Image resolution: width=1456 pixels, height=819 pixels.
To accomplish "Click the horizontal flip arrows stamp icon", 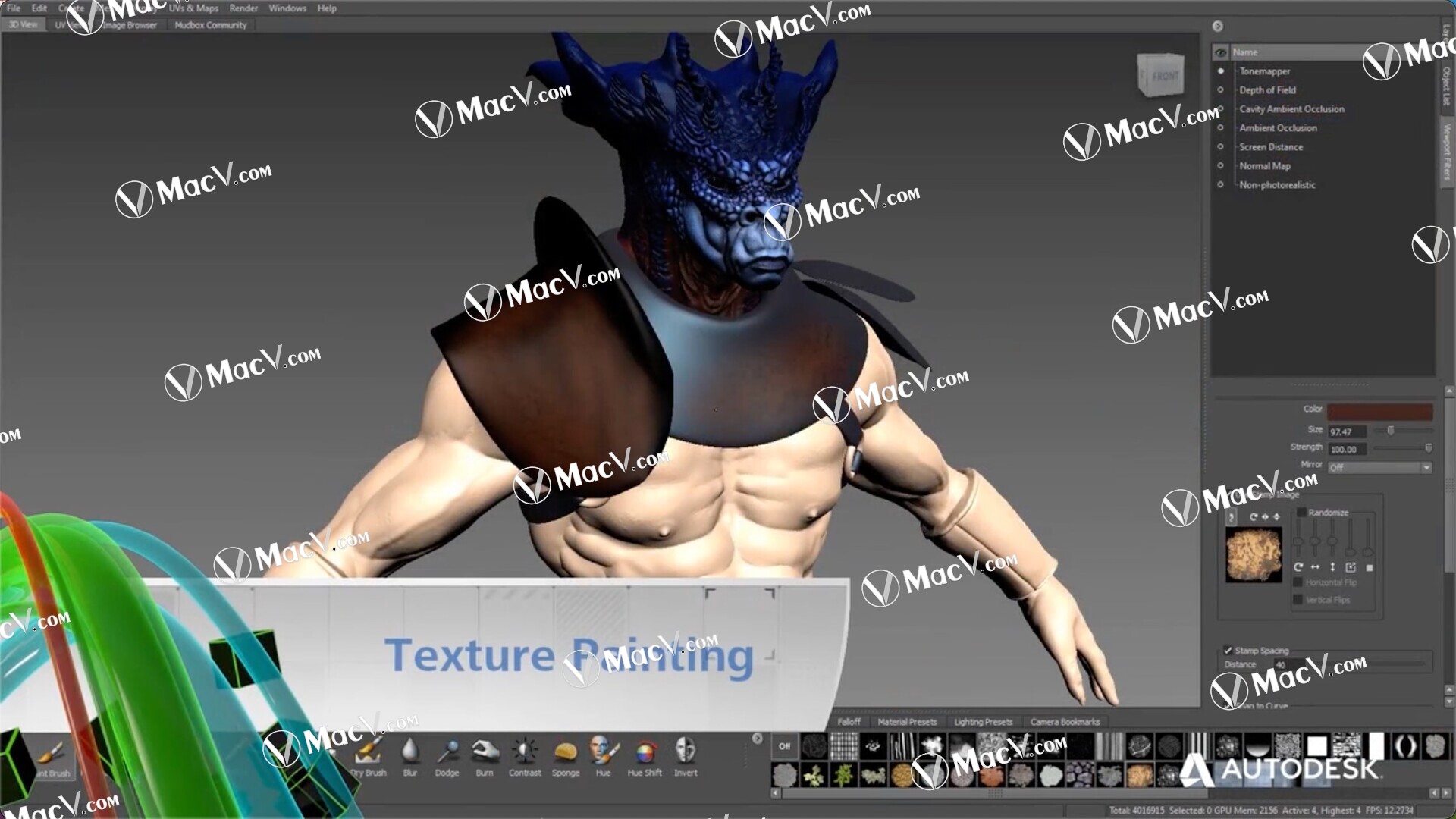I will pyautogui.click(x=1265, y=516).
